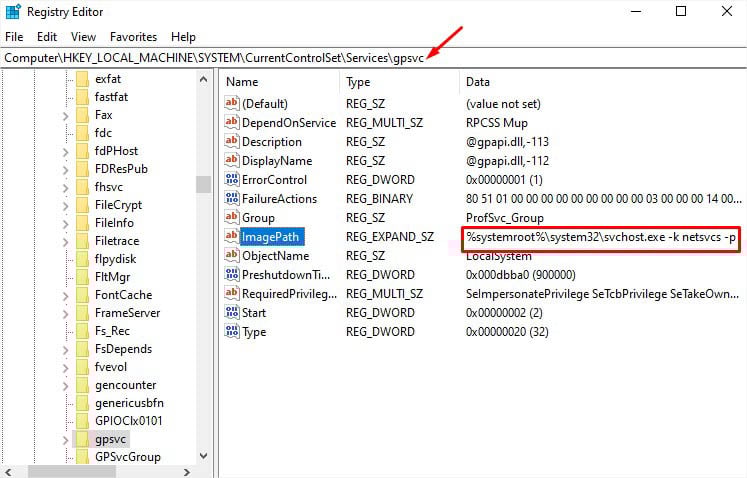Expand the fhsvc key
Image resolution: width=747 pixels, height=478 pixels.
tap(66, 188)
